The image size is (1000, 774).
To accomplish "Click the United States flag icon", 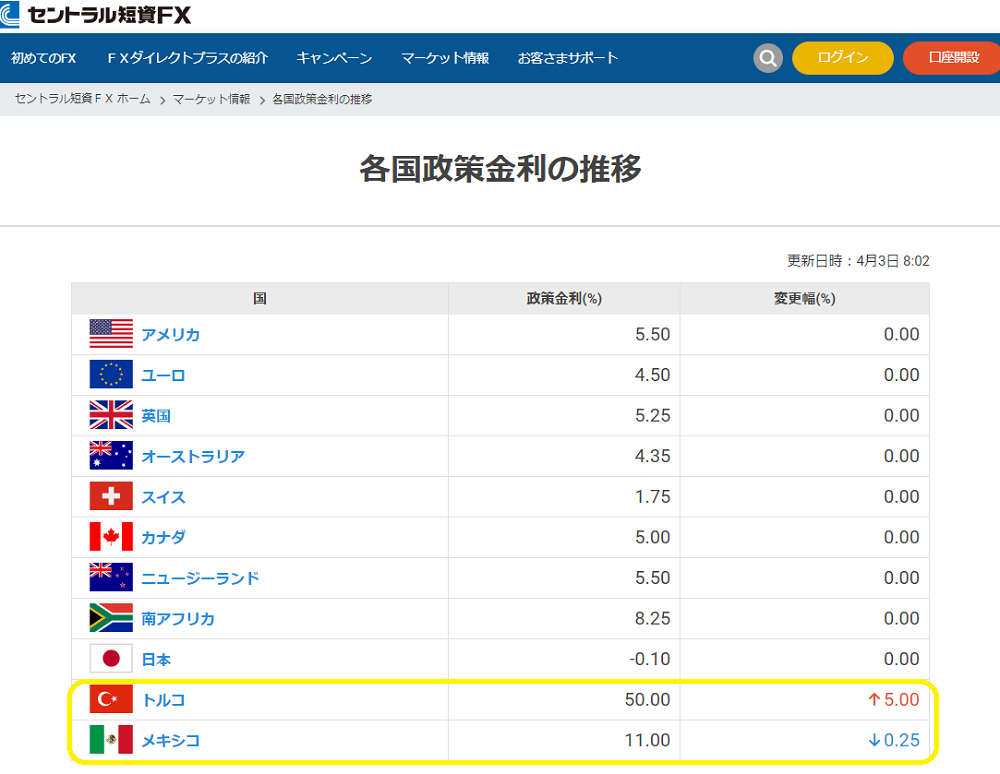I will pyautogui.click(x=111, y=333).
